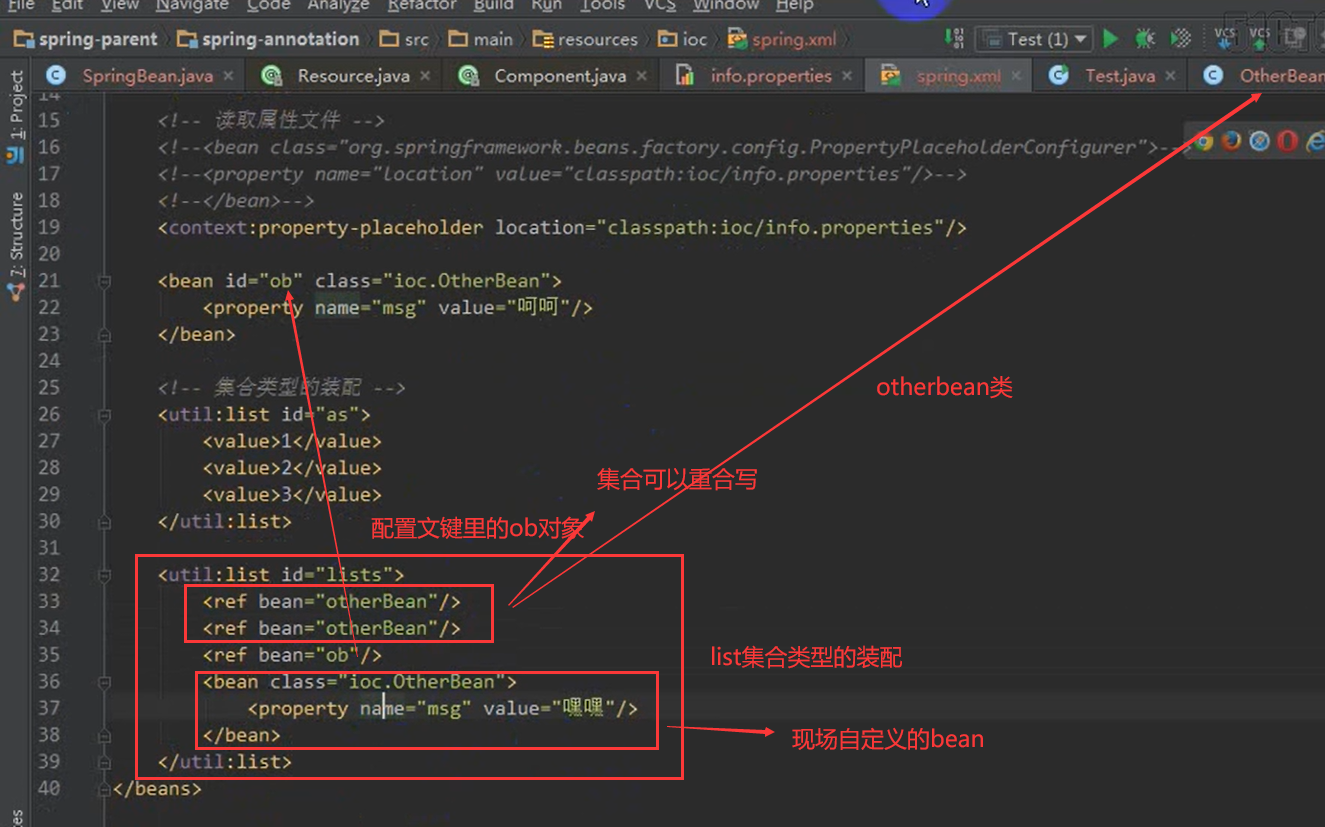Collapse util:list id="lists" at line 32

pyautogui.click(x=104, y=576)
